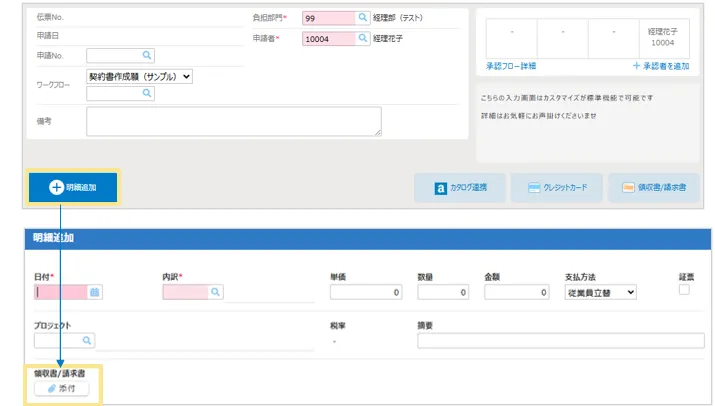Click the 負担部門 search magnifier icon
The width and height of the screenshot is (715, 406).
point(362,18)
